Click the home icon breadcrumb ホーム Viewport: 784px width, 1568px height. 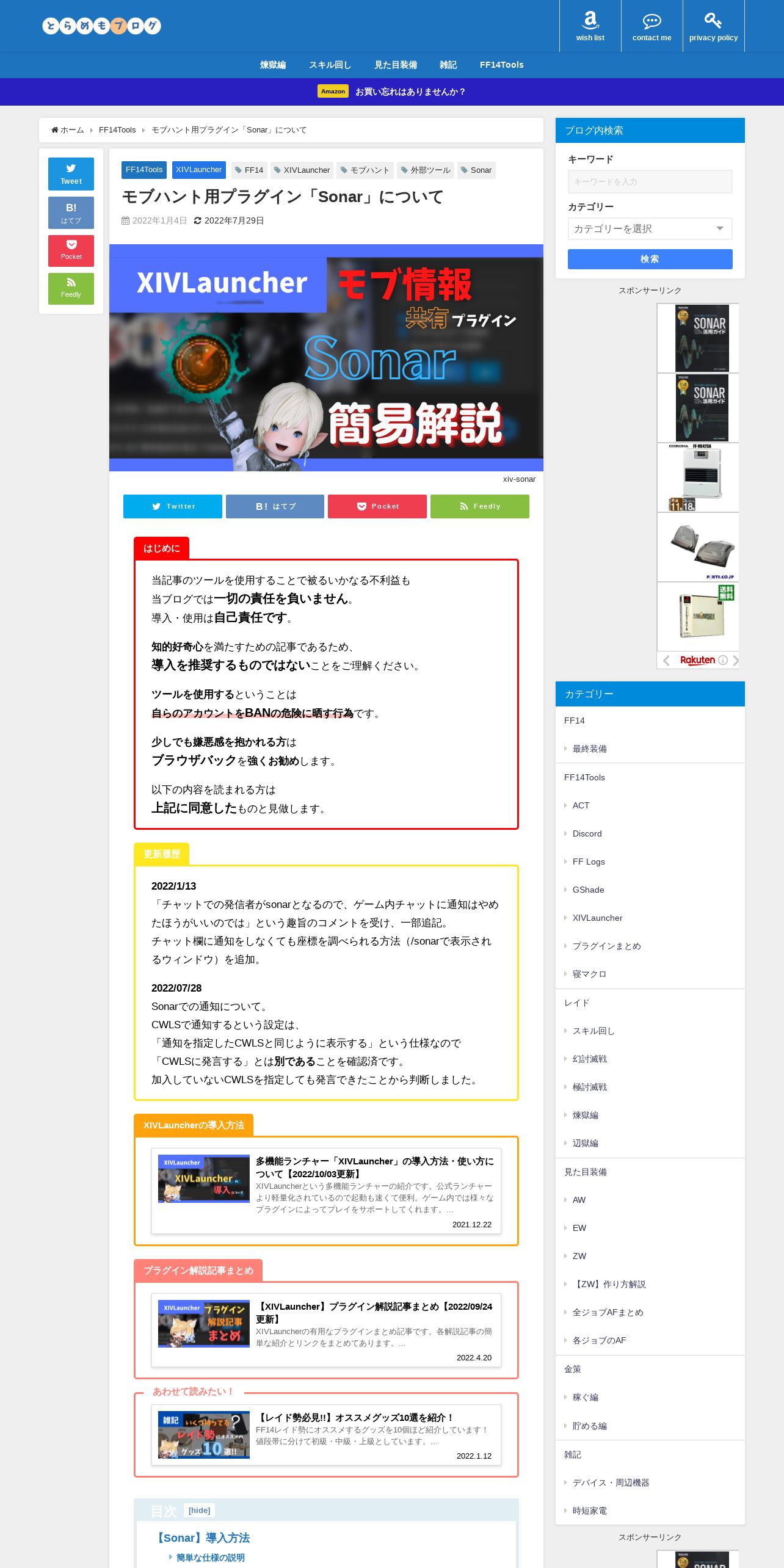coord(68,130)
